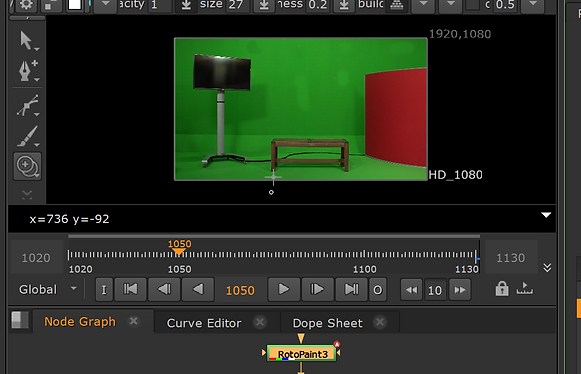Switch to the Curve Editor tab
The width and height of the screenshot is (581, 374).
coord(204,323)
